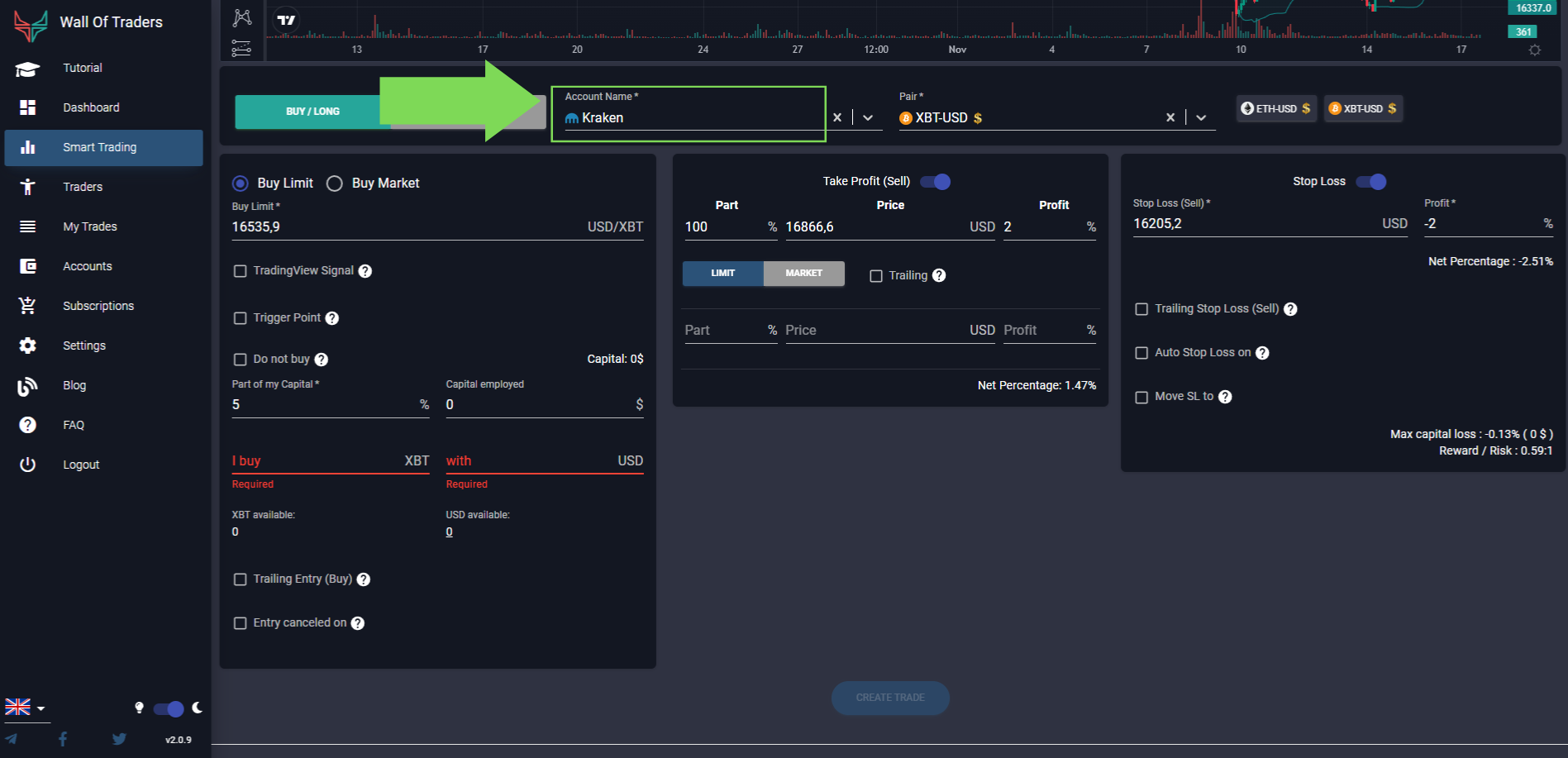Open the Pair selection dropdown

tap(1200, 117)
